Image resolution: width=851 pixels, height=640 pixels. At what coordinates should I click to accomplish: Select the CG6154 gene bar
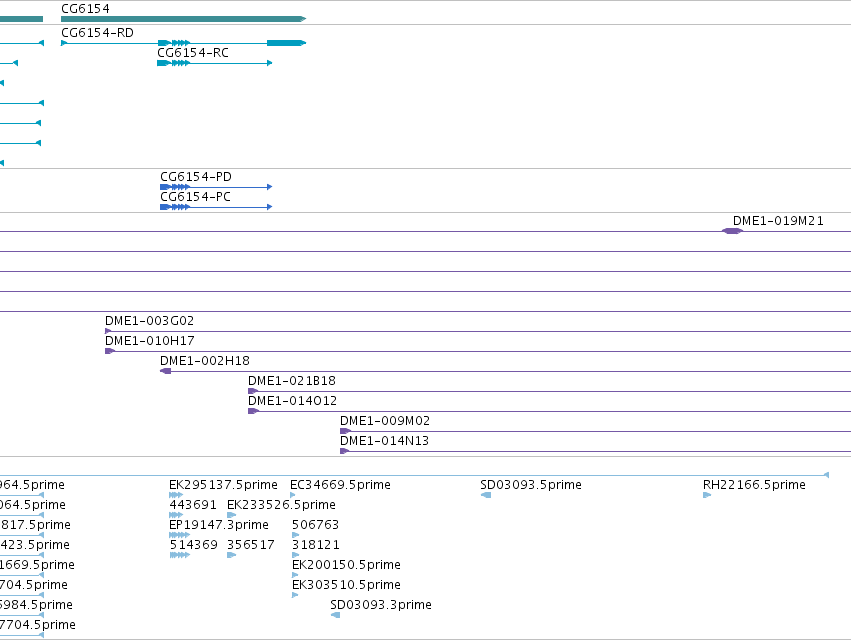point(183,19)
